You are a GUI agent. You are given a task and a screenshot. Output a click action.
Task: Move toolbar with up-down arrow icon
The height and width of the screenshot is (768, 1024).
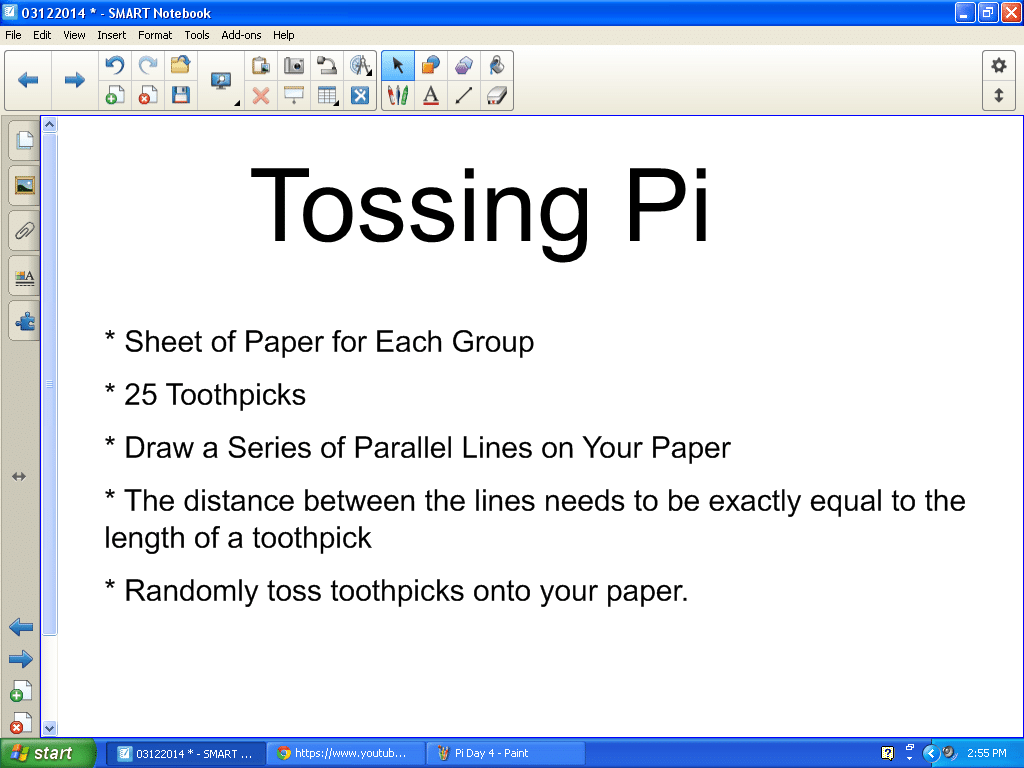coord(999,95)
